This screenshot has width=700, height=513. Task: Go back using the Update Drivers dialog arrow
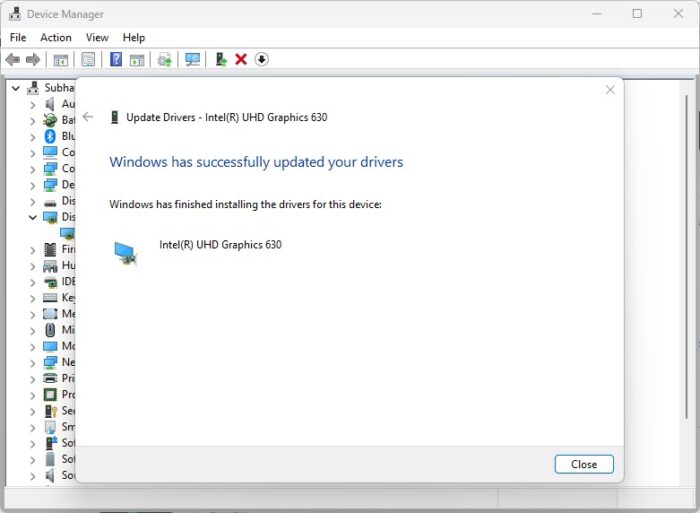[x=88, y=117]
